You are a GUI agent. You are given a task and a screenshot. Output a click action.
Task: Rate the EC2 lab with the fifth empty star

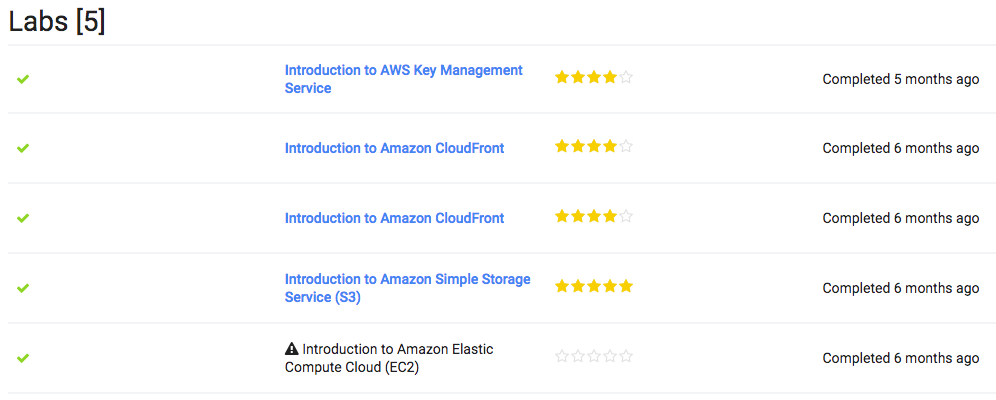click(626, 356)
